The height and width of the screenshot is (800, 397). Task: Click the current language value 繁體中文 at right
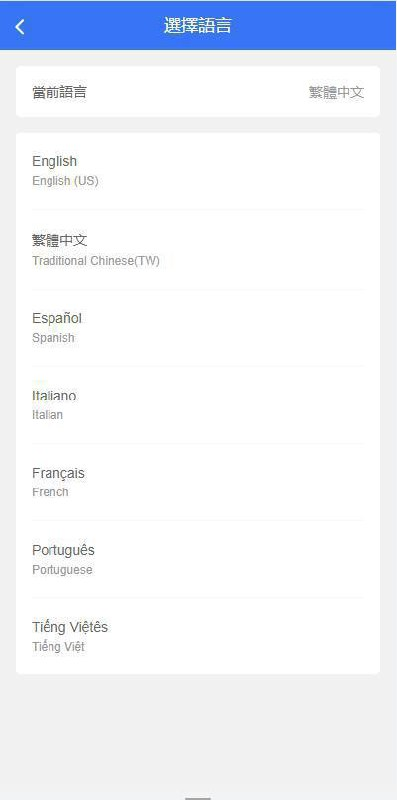pos(336,92)
